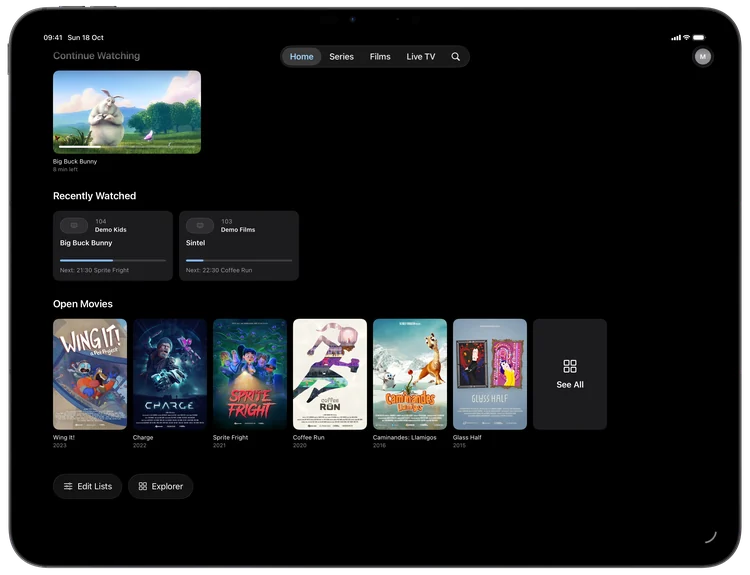Open the profile avatar M
This screenshot has height=575, width=750.
pos(703,56)
